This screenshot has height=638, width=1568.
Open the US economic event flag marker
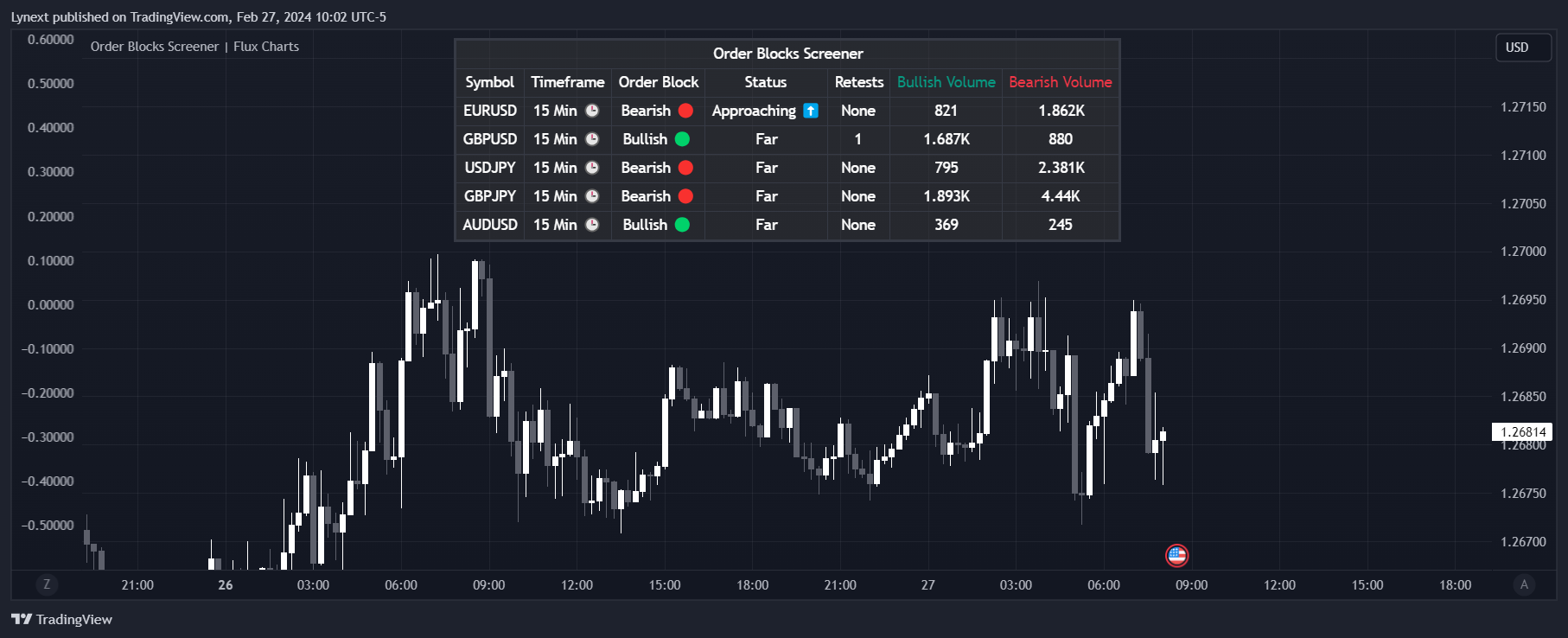[x=1176, y=555]
